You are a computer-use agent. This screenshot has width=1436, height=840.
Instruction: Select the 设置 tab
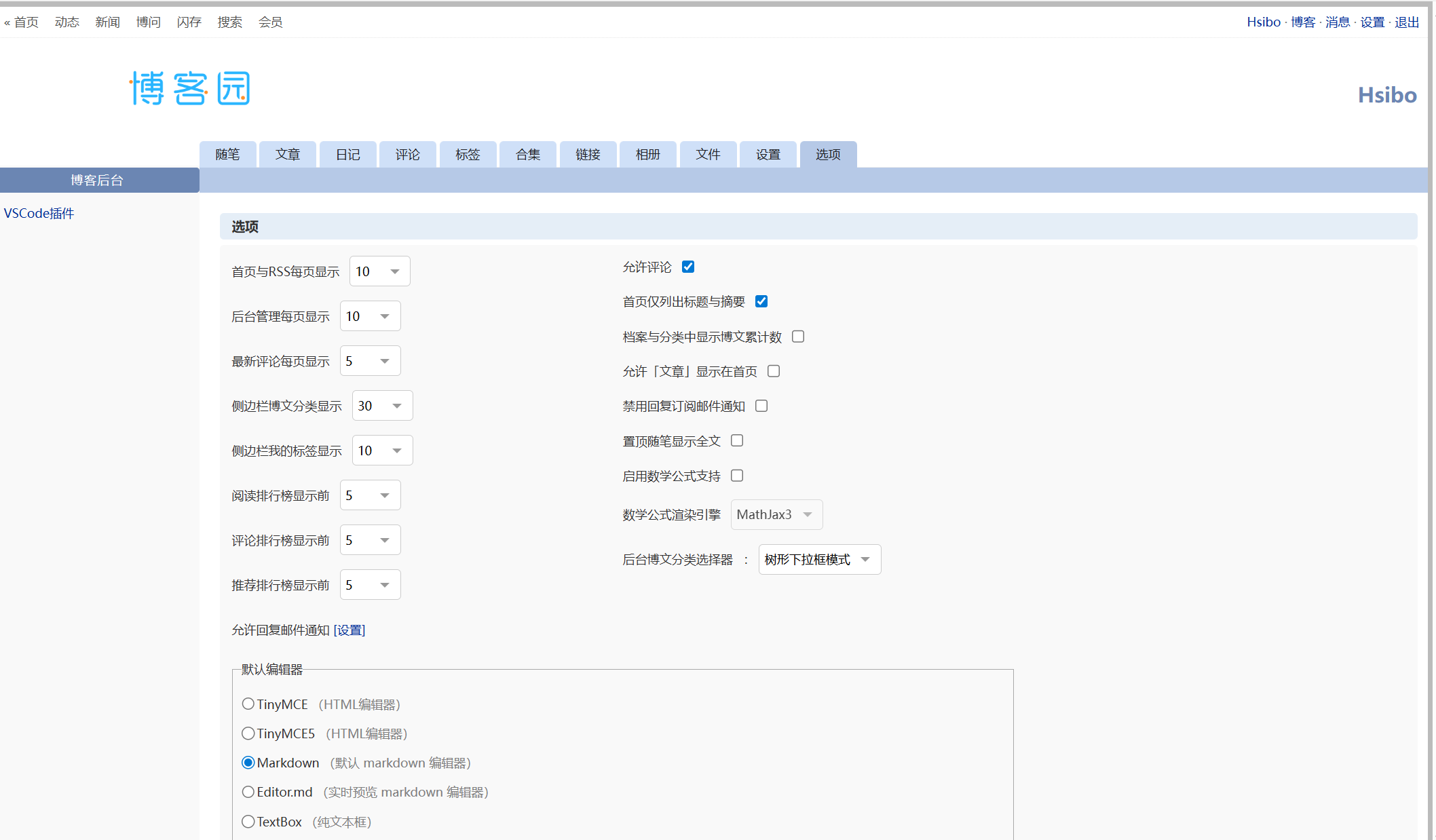tap(768, 154)
